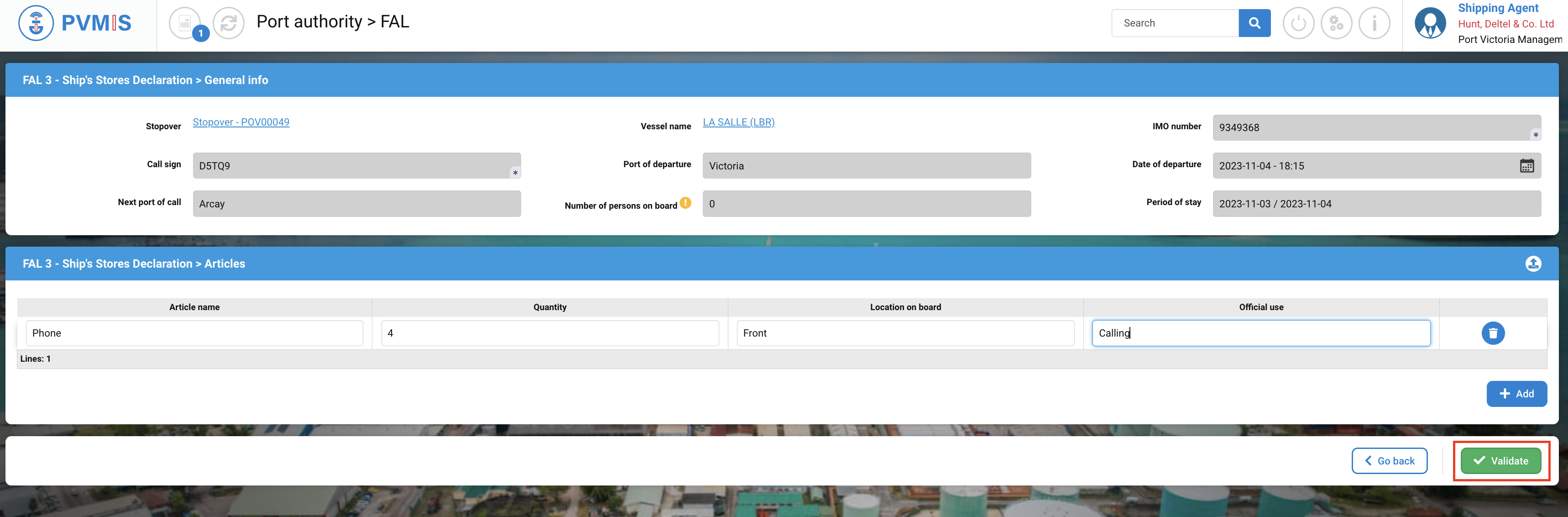Click the Quantity field containing 4
Viewport: 1568px width, 517px height.
[x=549, y=333]
